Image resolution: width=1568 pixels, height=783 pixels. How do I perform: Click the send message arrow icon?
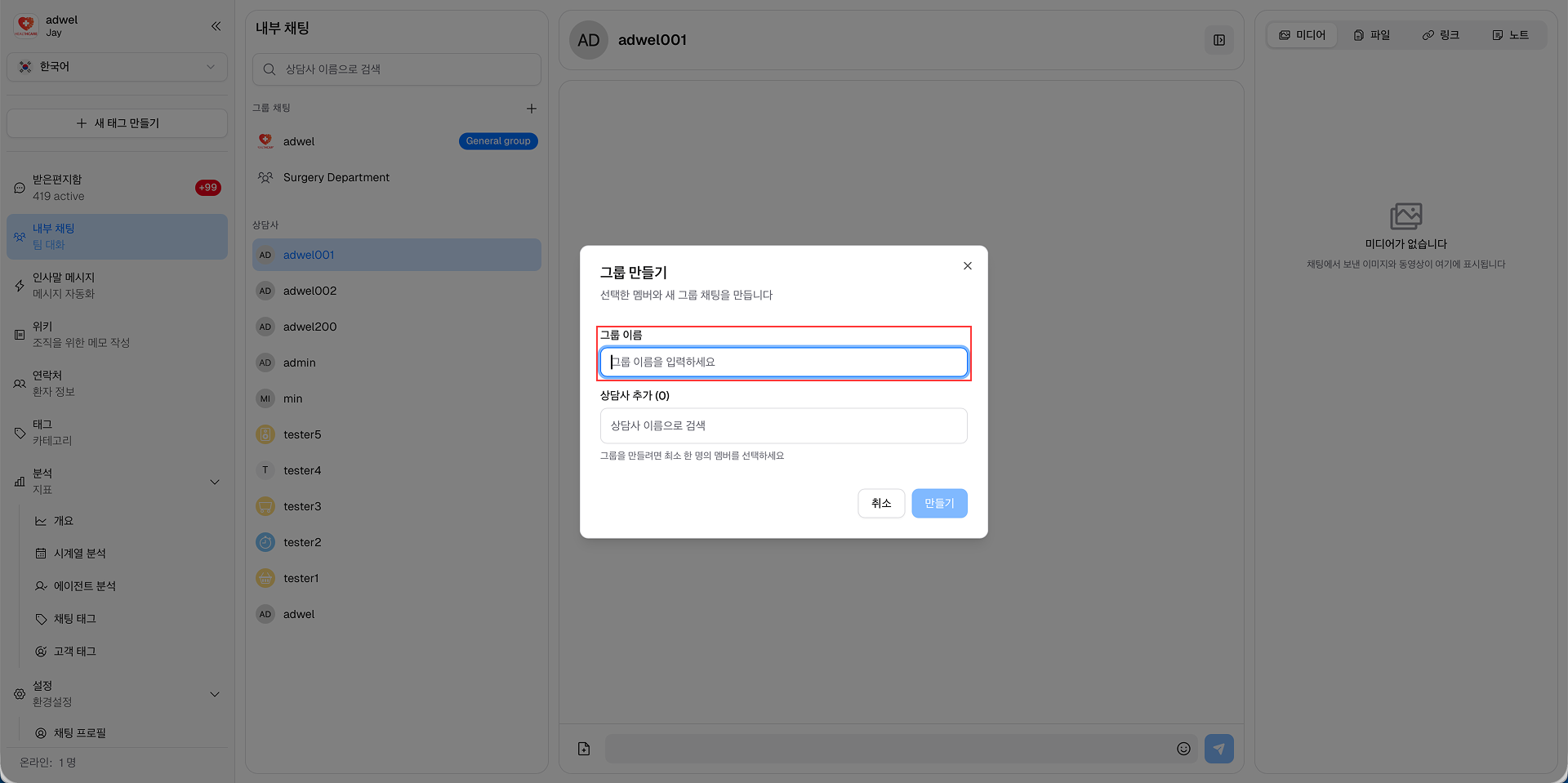[x=1218, y=748]
